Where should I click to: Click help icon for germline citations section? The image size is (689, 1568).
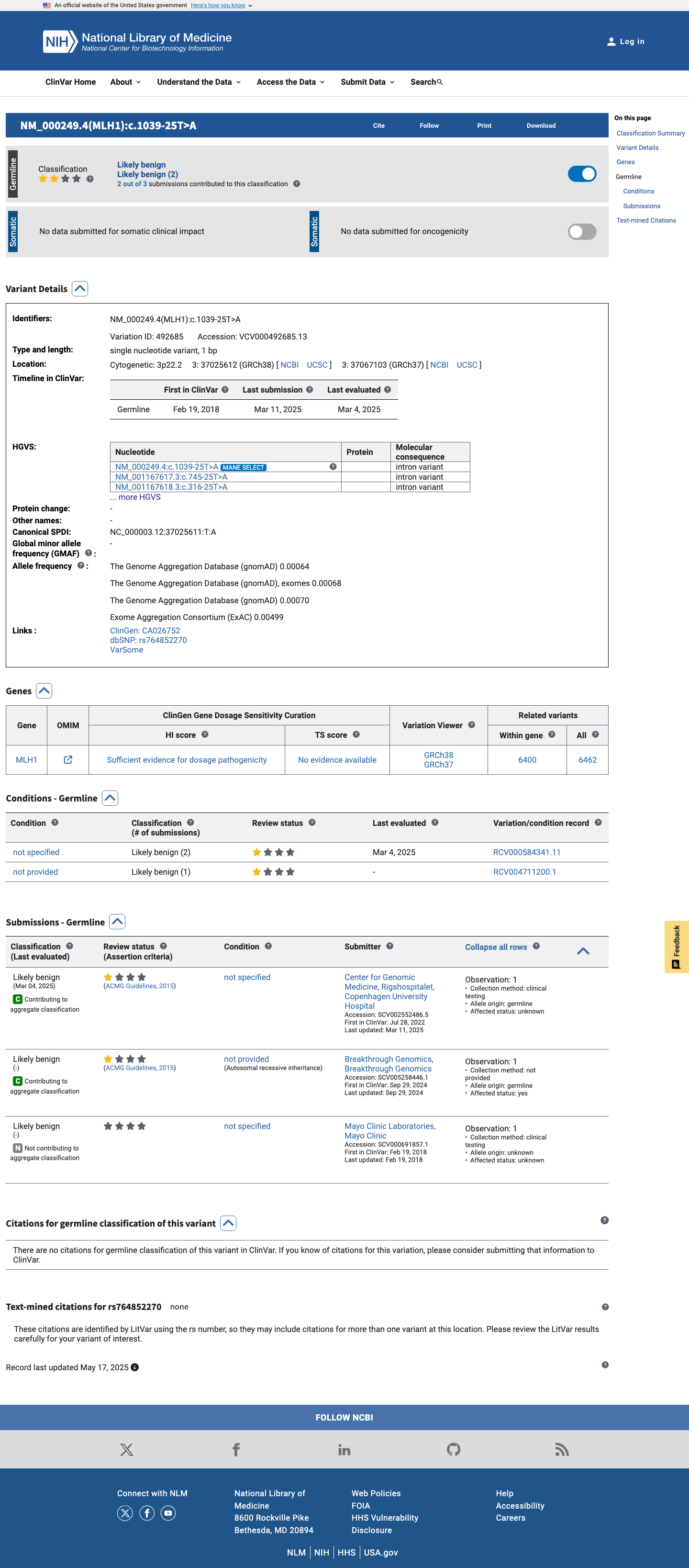pyautogui.click(x=604, y=1220)
